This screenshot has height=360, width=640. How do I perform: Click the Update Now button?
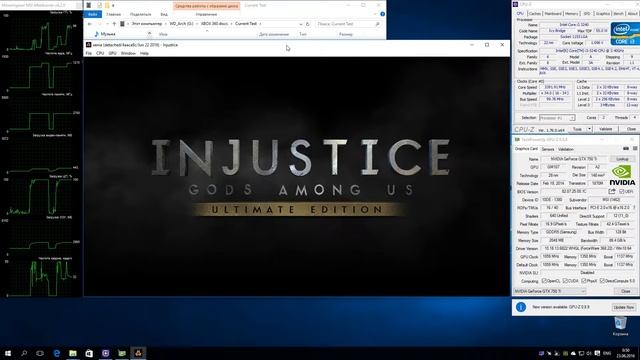pyautogui.click(x=624, y=307)
